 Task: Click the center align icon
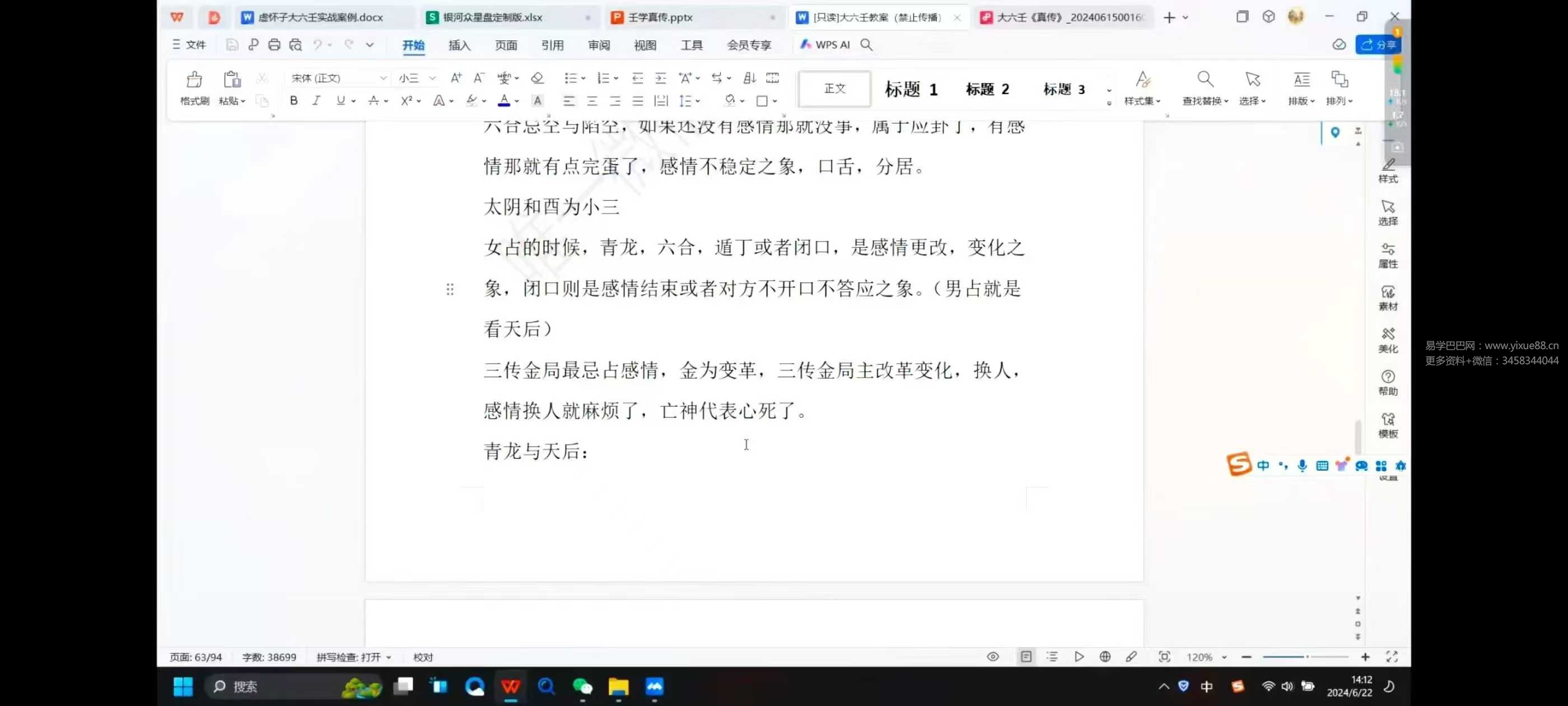[x=592, y=101]
